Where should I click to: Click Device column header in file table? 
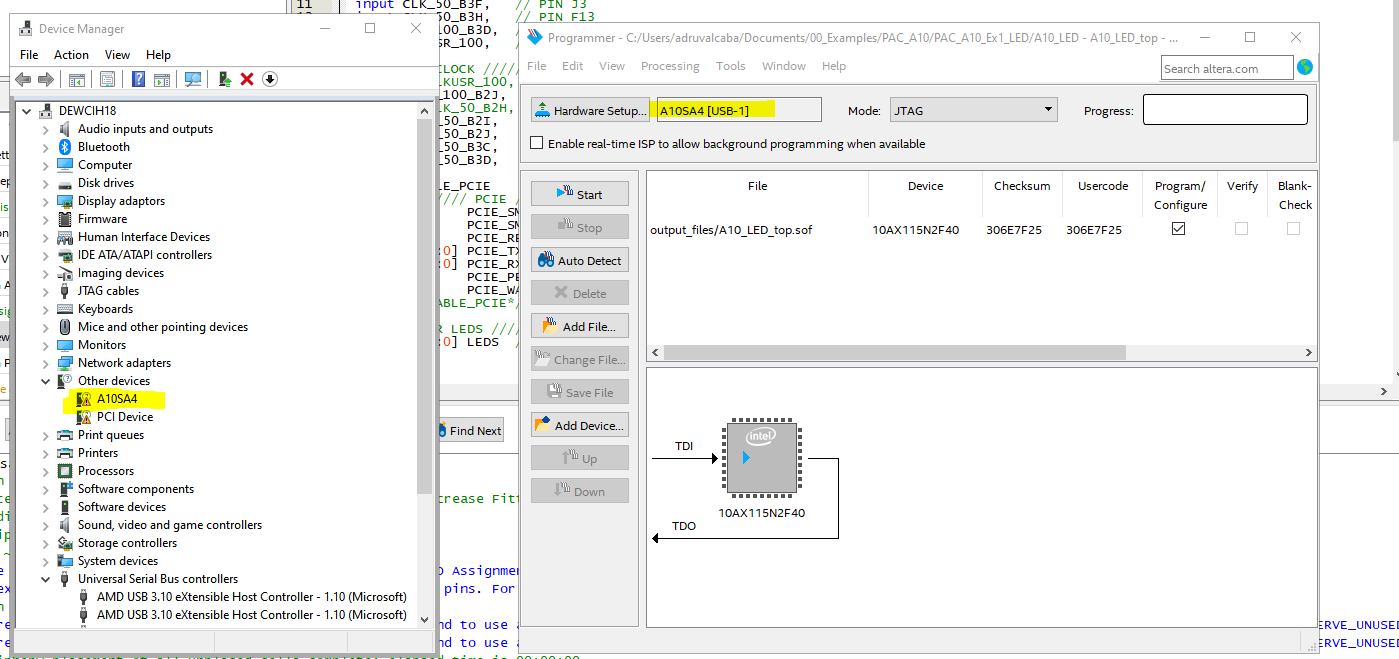coord(925,186)
